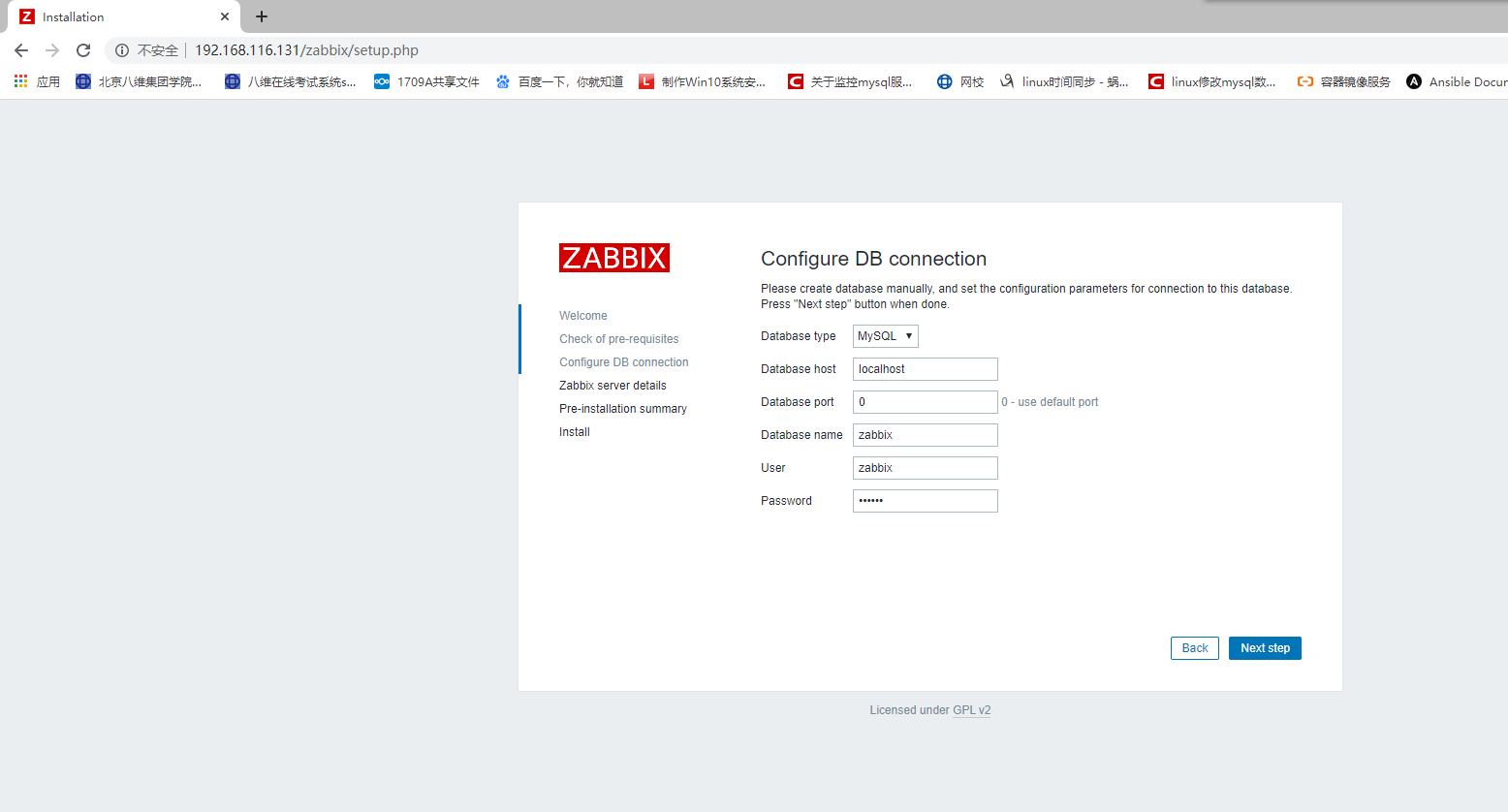Click the Password input field

(926, 501)
